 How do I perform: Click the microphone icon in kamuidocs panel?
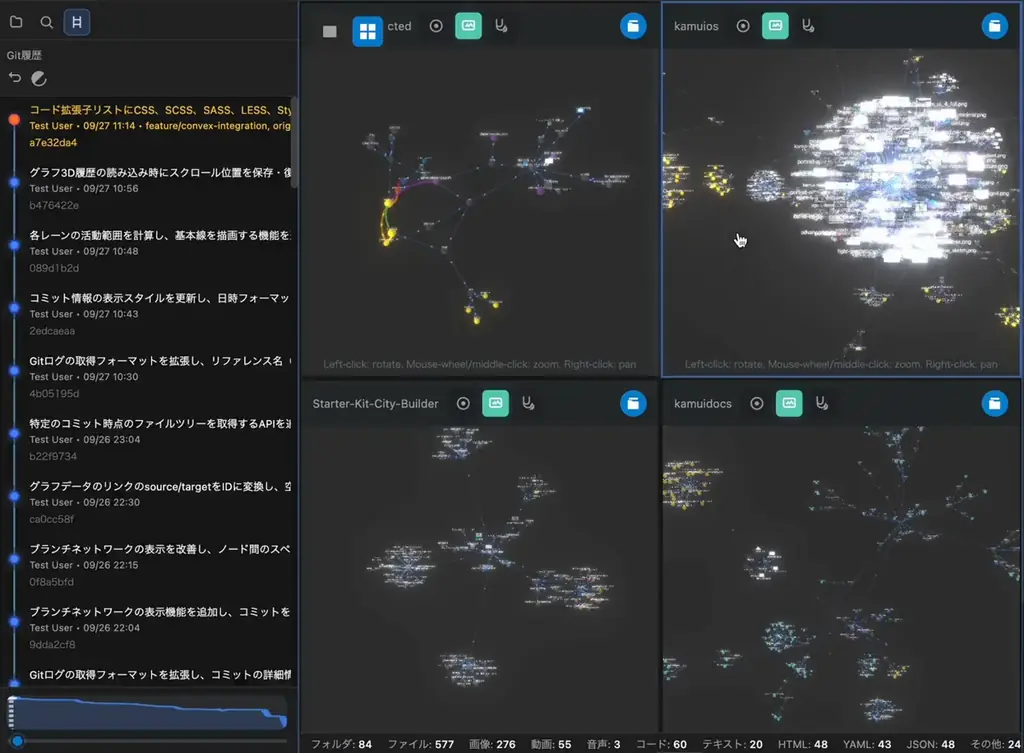pos(821,403)
